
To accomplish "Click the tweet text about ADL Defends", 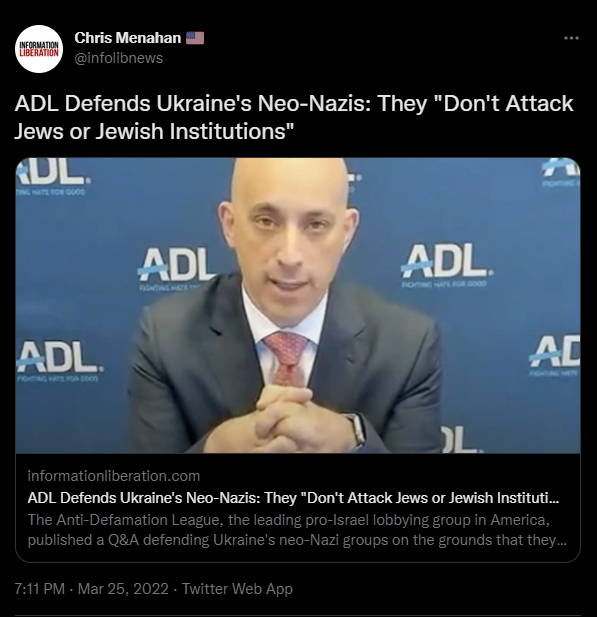I will [x=294, y=117].
